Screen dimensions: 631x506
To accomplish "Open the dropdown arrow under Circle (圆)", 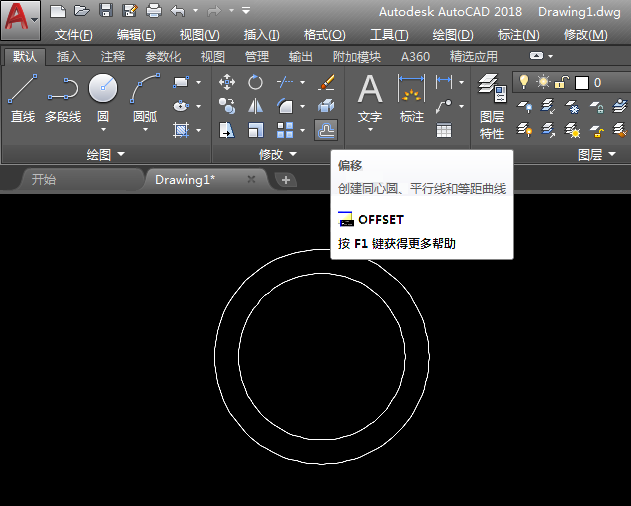I will click(x=103, y=130).
